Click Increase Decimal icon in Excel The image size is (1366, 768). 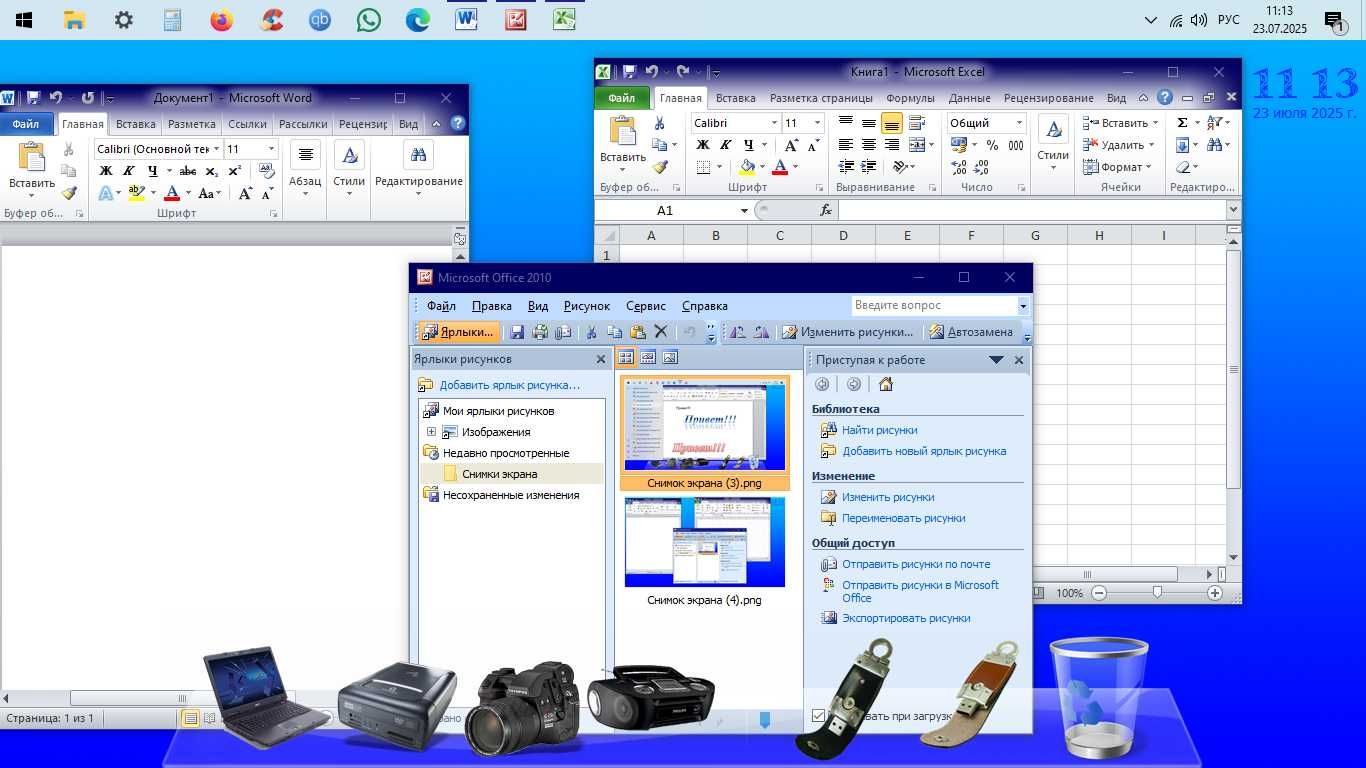coord(959,168)
